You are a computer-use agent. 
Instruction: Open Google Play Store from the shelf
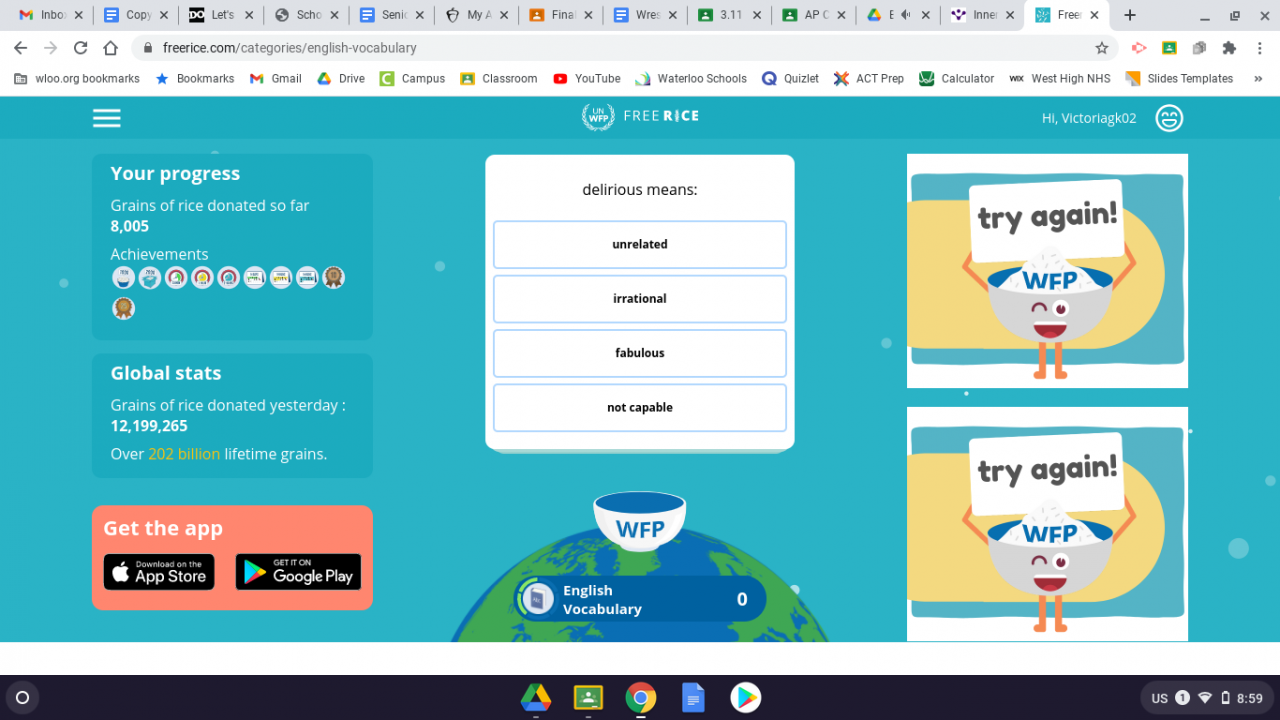click(x=745, y=697)
